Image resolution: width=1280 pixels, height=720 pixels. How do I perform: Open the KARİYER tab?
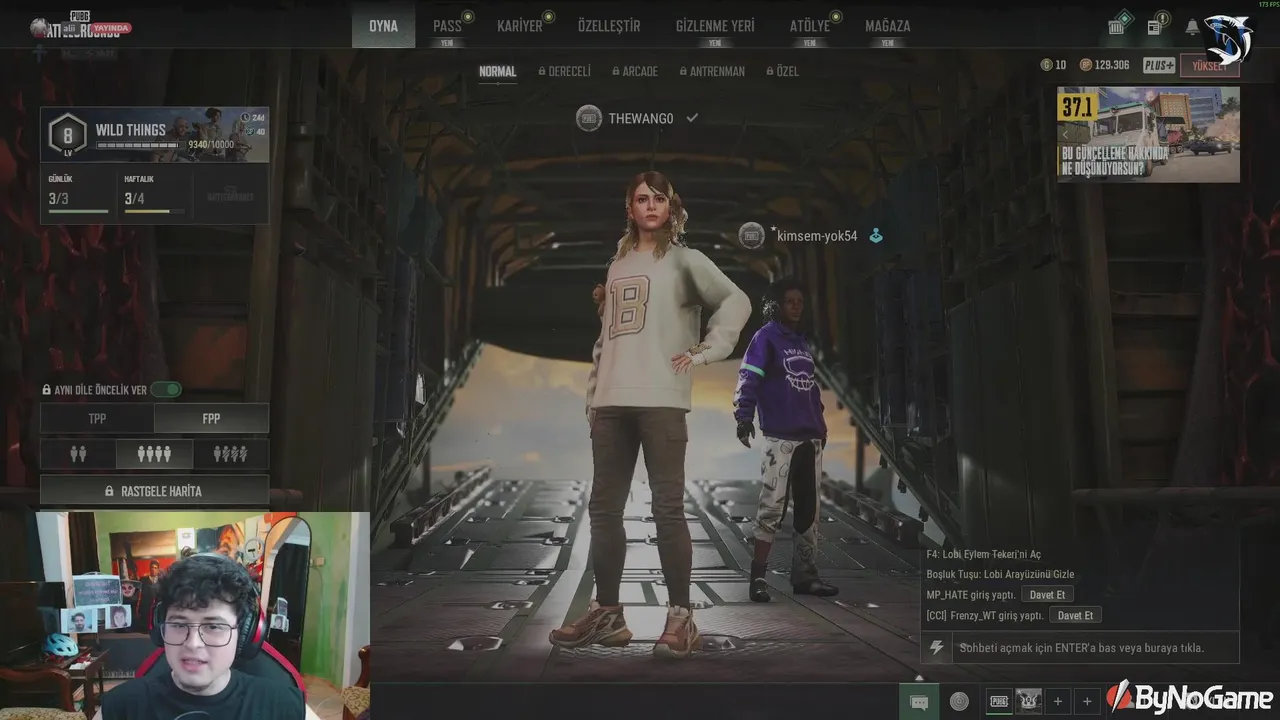click(520, 26)
